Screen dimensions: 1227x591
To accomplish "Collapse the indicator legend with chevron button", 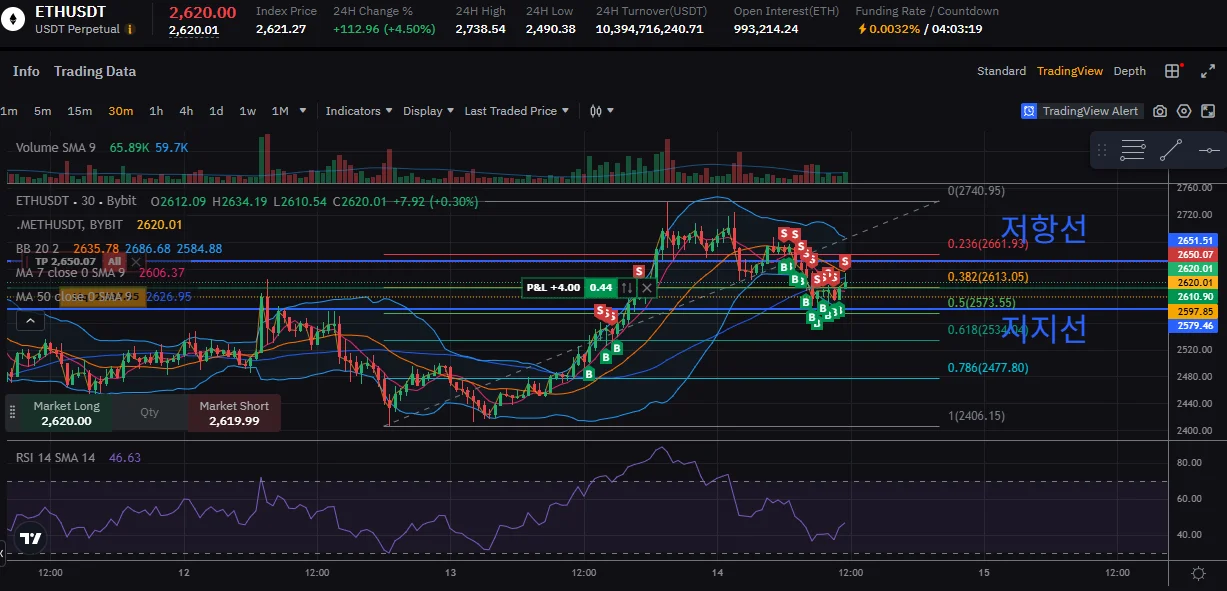I will coord(30,321).
